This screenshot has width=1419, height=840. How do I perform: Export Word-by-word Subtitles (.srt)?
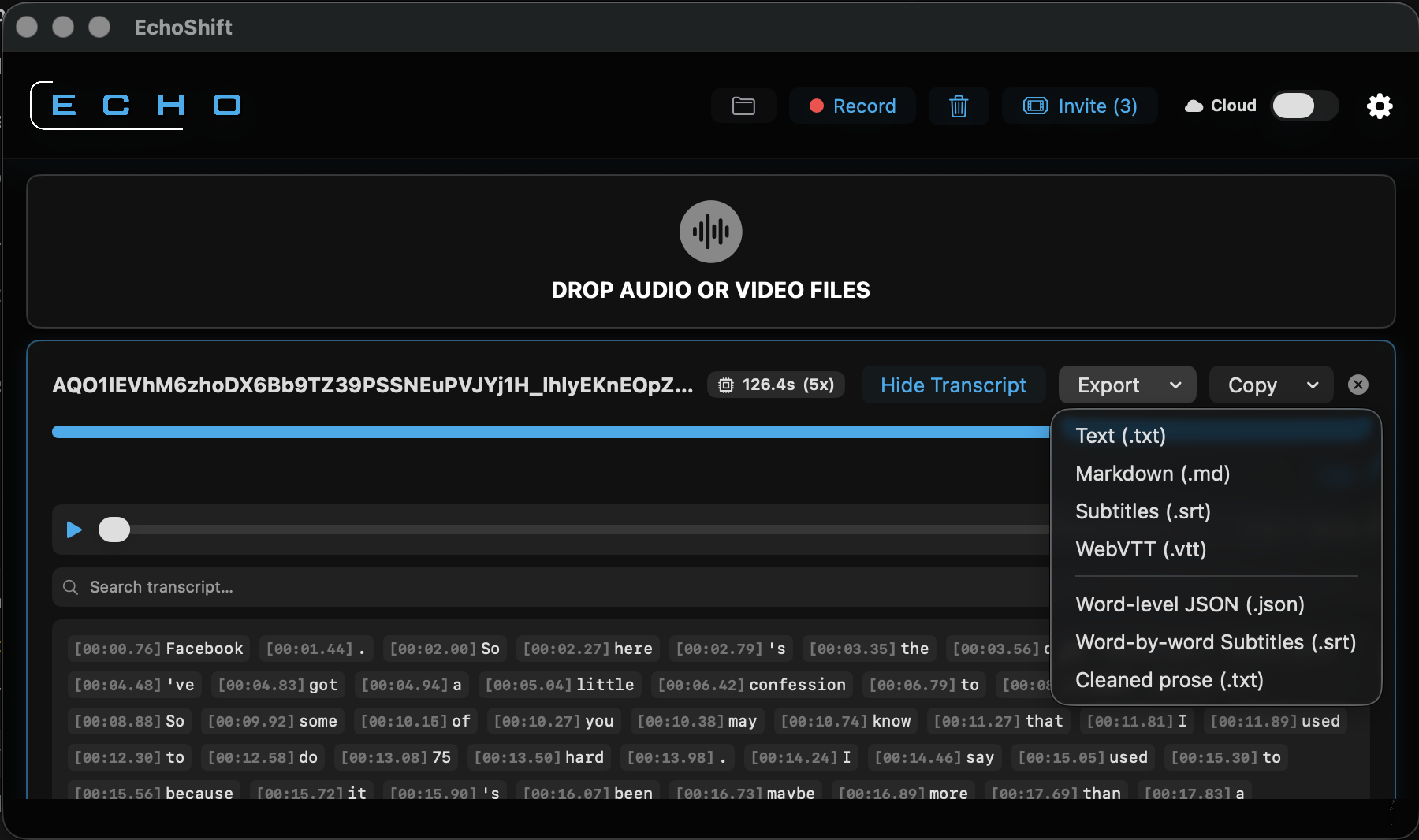tap(1216, 642)
